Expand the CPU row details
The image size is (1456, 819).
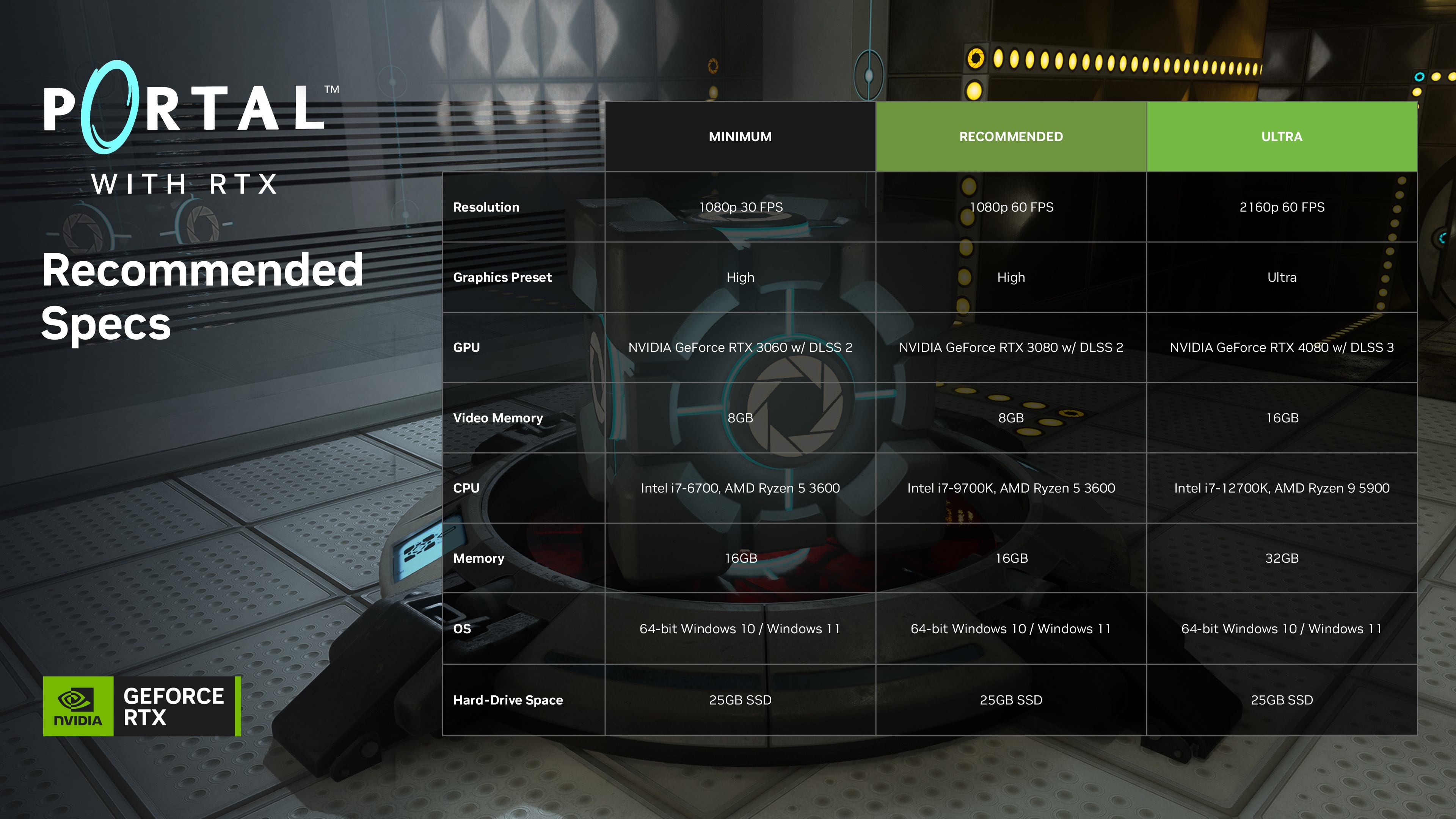click(468, 488)
